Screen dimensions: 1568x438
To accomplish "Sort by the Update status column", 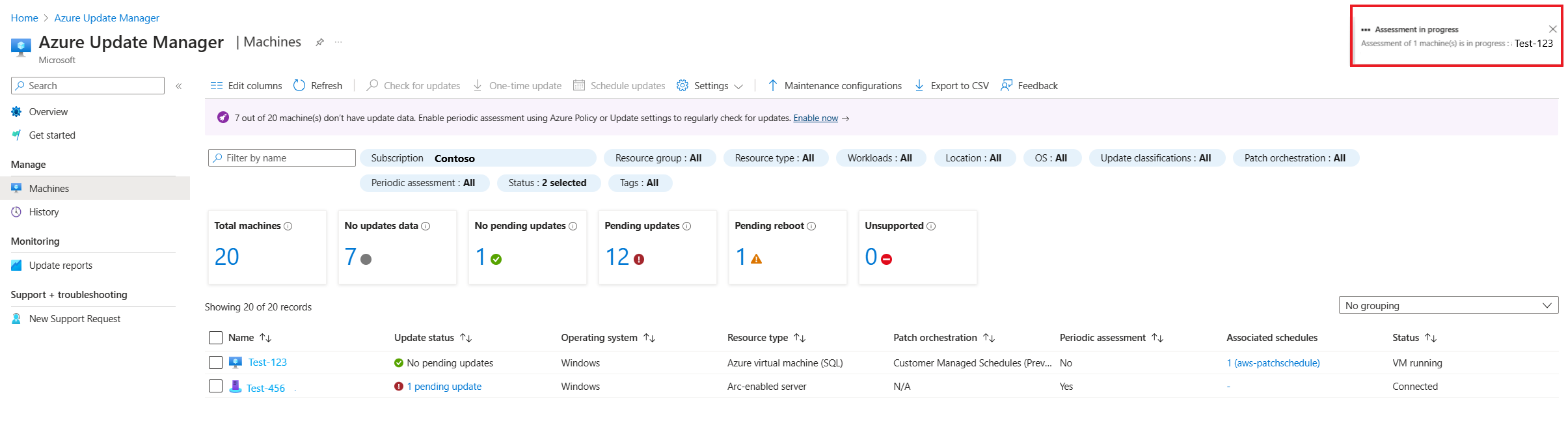I will coord(466,338).
